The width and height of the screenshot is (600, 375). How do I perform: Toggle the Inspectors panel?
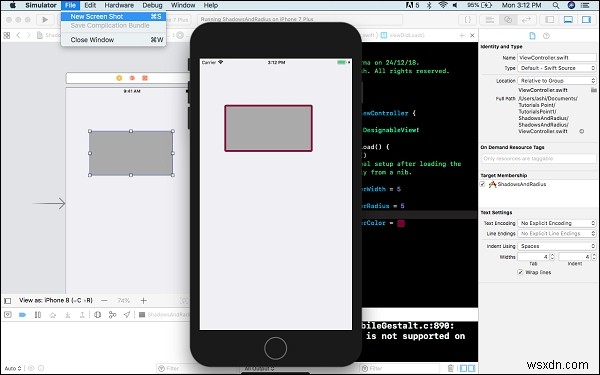point(586,20)
